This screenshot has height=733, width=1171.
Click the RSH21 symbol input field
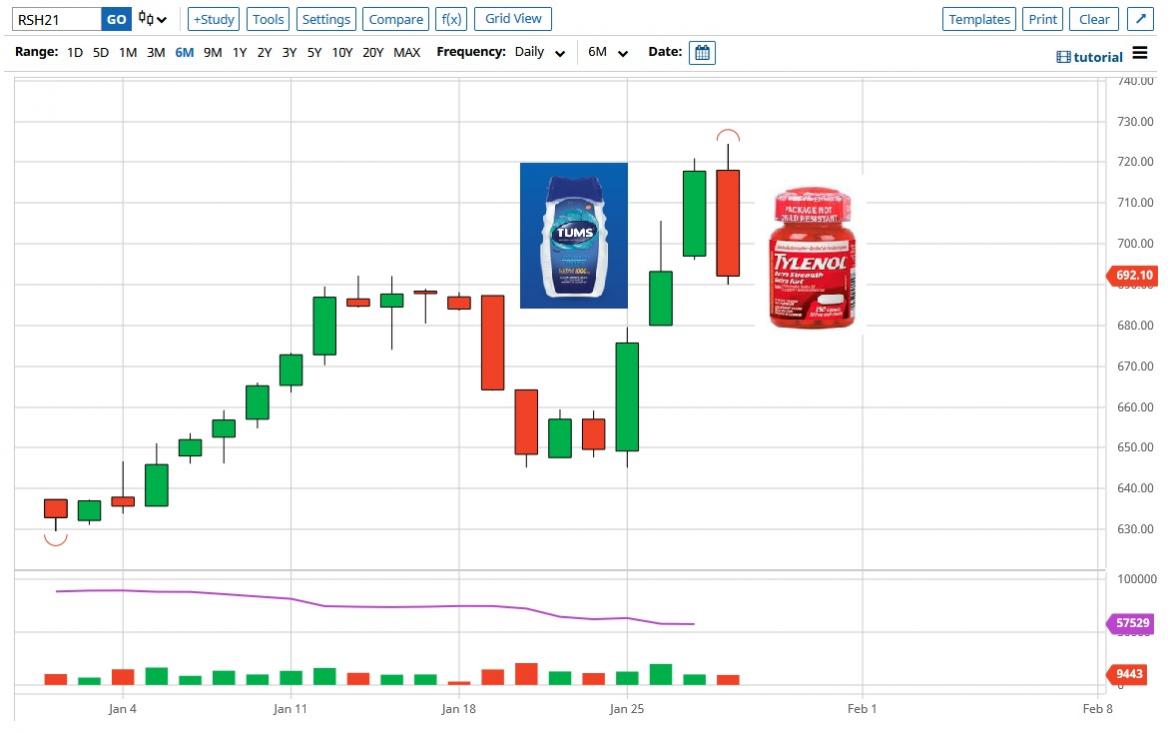pos(56,19)
